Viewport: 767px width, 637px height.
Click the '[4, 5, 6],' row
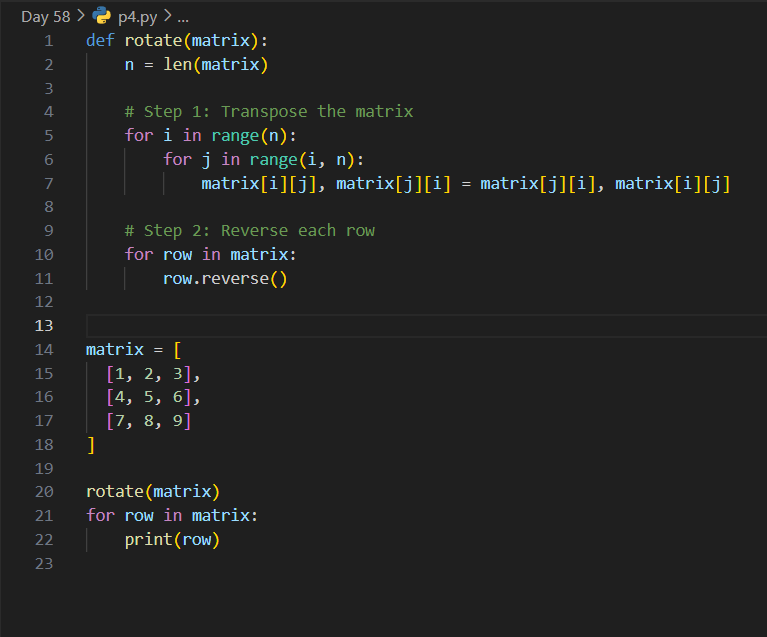pyautogui.click(x=153, y=397)
